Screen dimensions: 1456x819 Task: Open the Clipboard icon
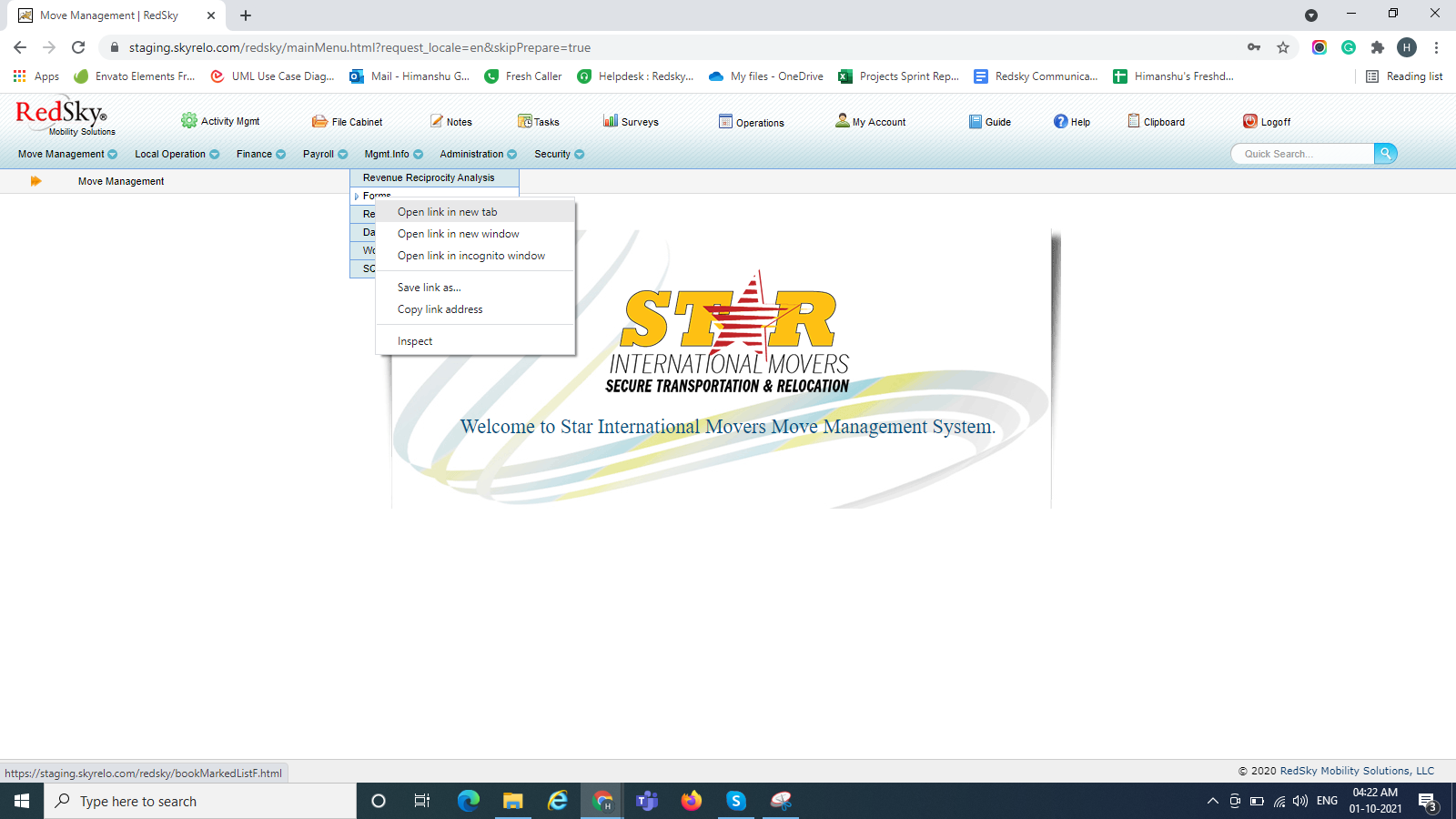pyautogui.click(x=1134, y=121)
